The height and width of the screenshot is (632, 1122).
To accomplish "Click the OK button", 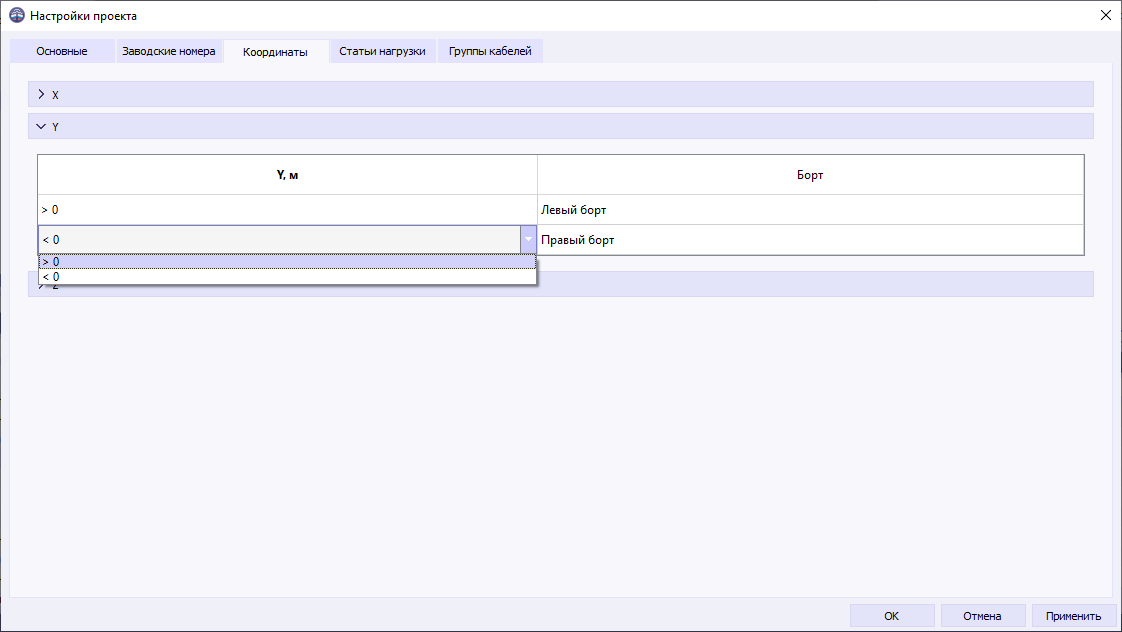I will (x=891, y=615).
